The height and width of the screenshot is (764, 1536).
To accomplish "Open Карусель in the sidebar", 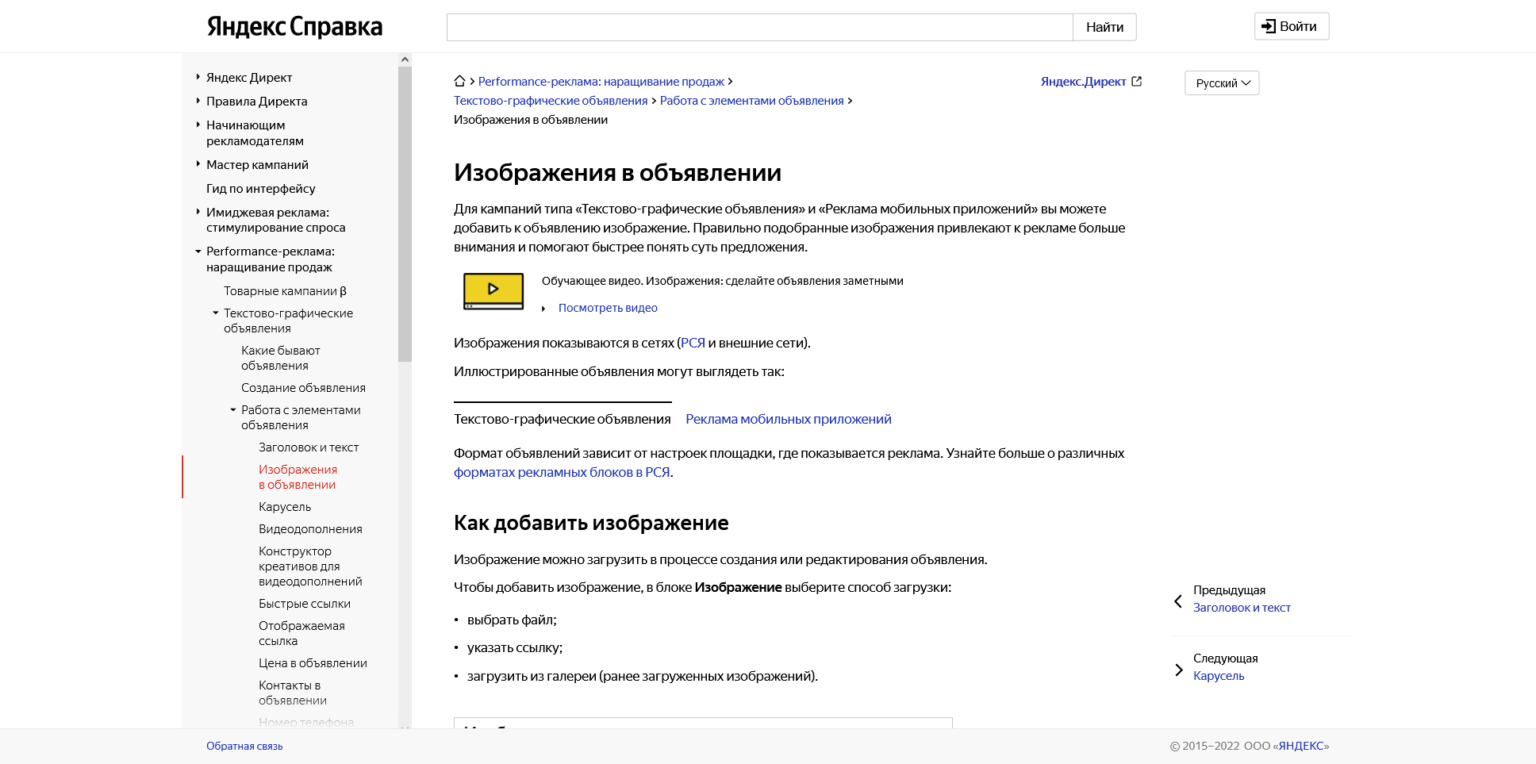I will (284, 507).
